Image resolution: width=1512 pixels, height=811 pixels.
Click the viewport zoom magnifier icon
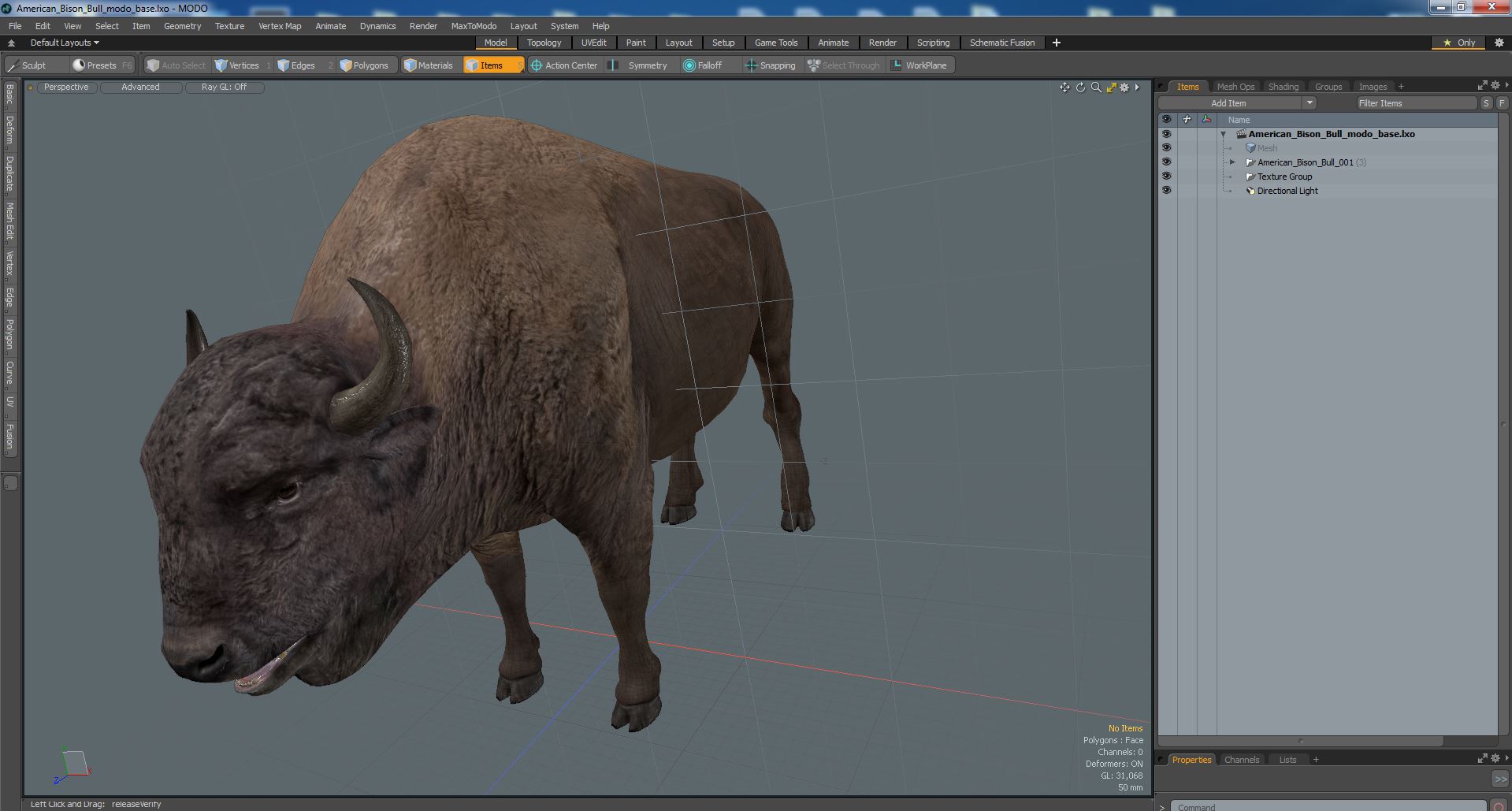pyautogui.click(x=1095, y=87)
